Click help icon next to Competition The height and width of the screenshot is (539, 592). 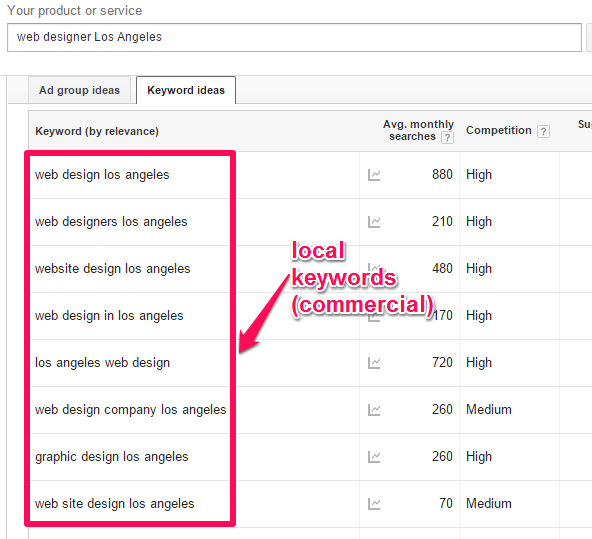point(543,131)
